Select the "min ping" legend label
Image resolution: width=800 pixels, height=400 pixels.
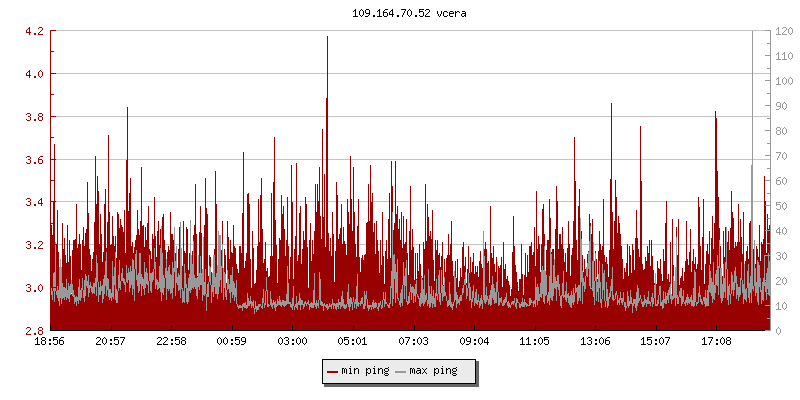click(364, 371)
